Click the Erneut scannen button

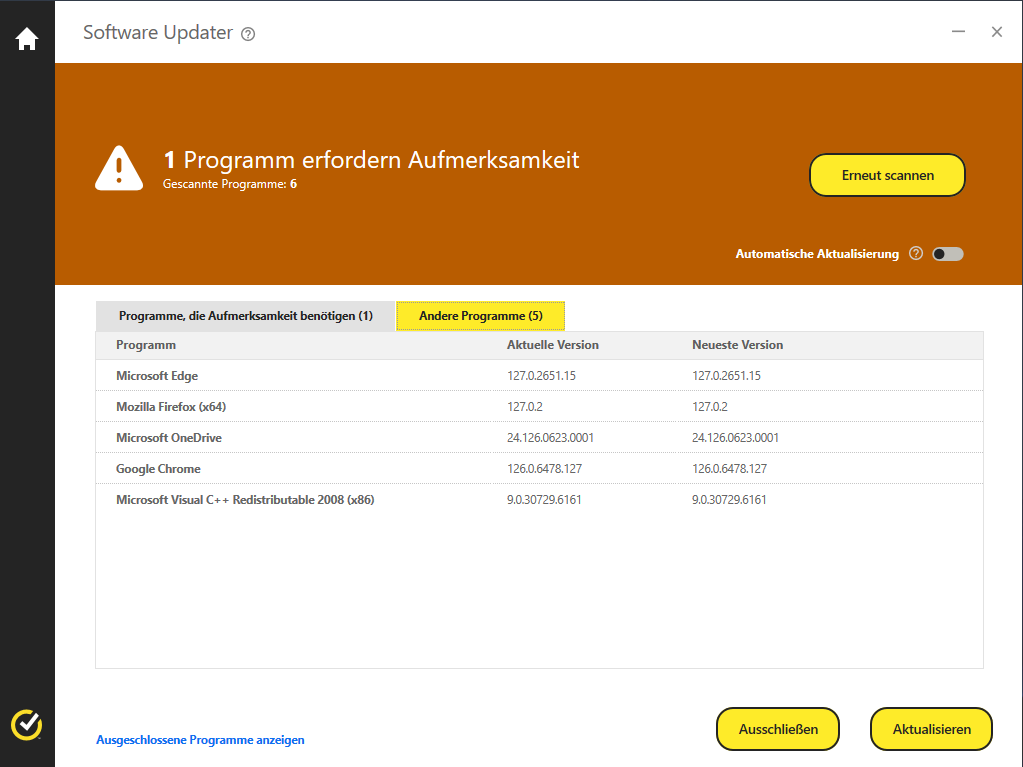tap(886, 174)
